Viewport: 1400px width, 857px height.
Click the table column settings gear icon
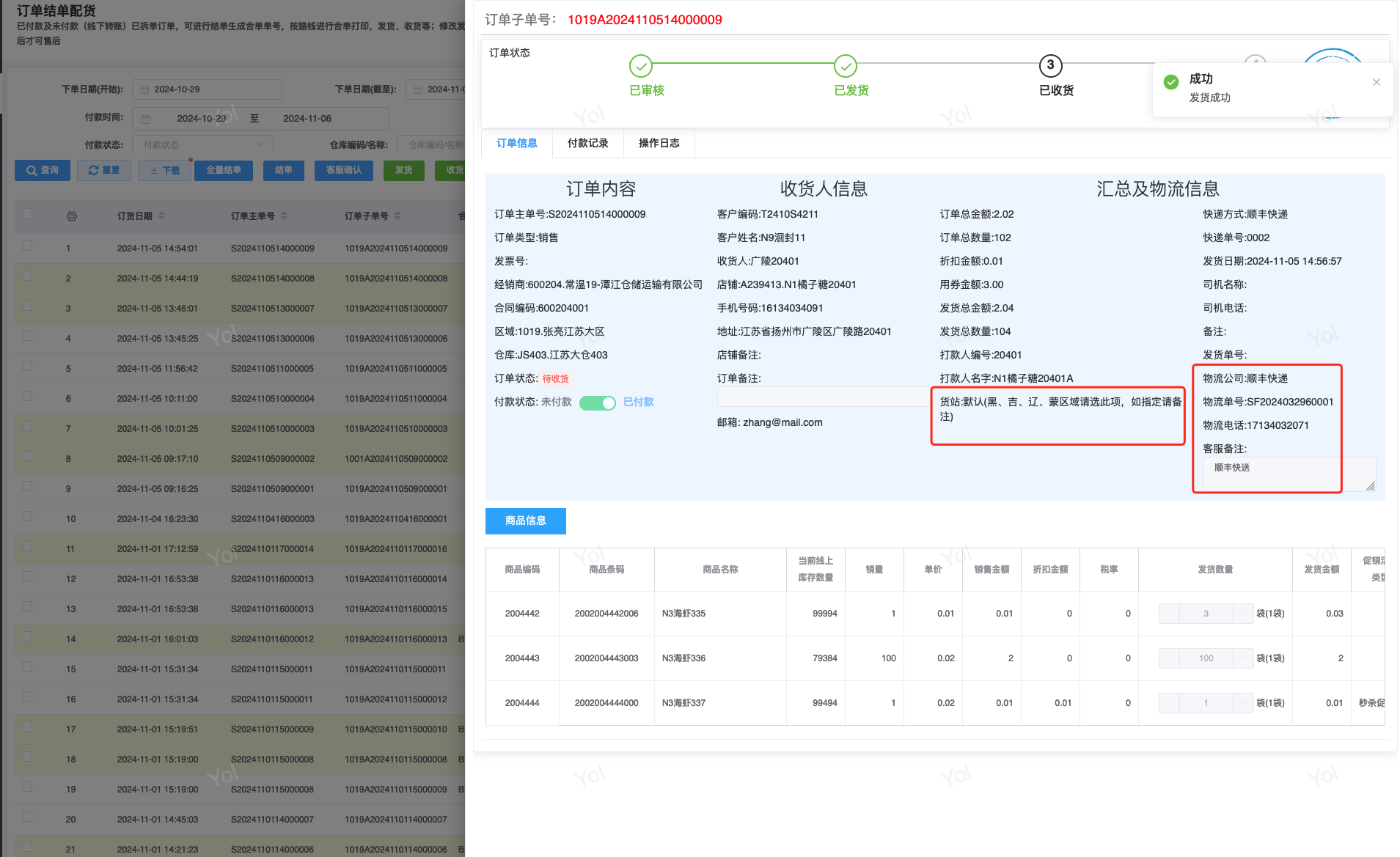coord(71,216)
